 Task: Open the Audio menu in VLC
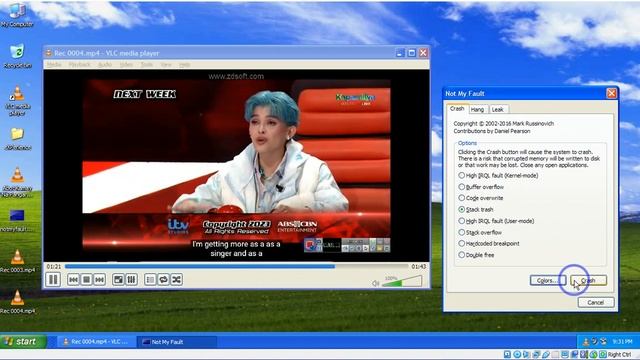coord(105,64)
